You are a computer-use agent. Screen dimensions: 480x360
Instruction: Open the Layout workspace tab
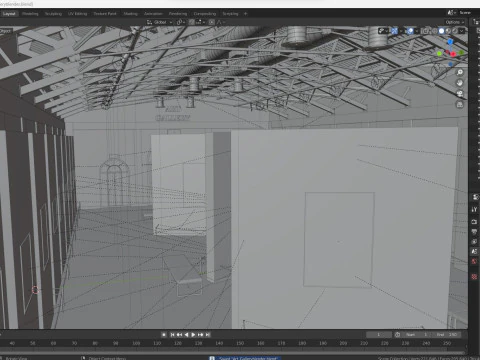click(9, 14)
